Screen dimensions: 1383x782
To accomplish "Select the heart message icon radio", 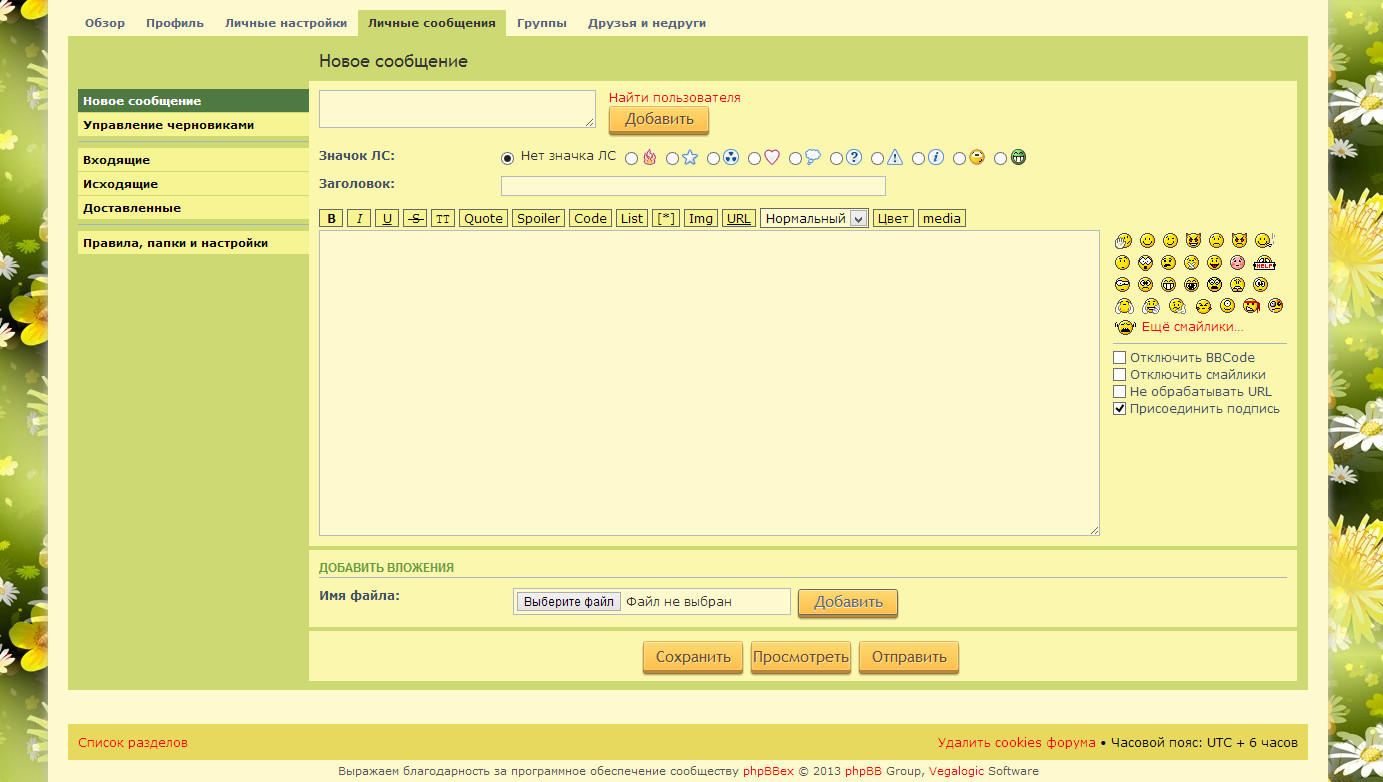I will 754,158.
